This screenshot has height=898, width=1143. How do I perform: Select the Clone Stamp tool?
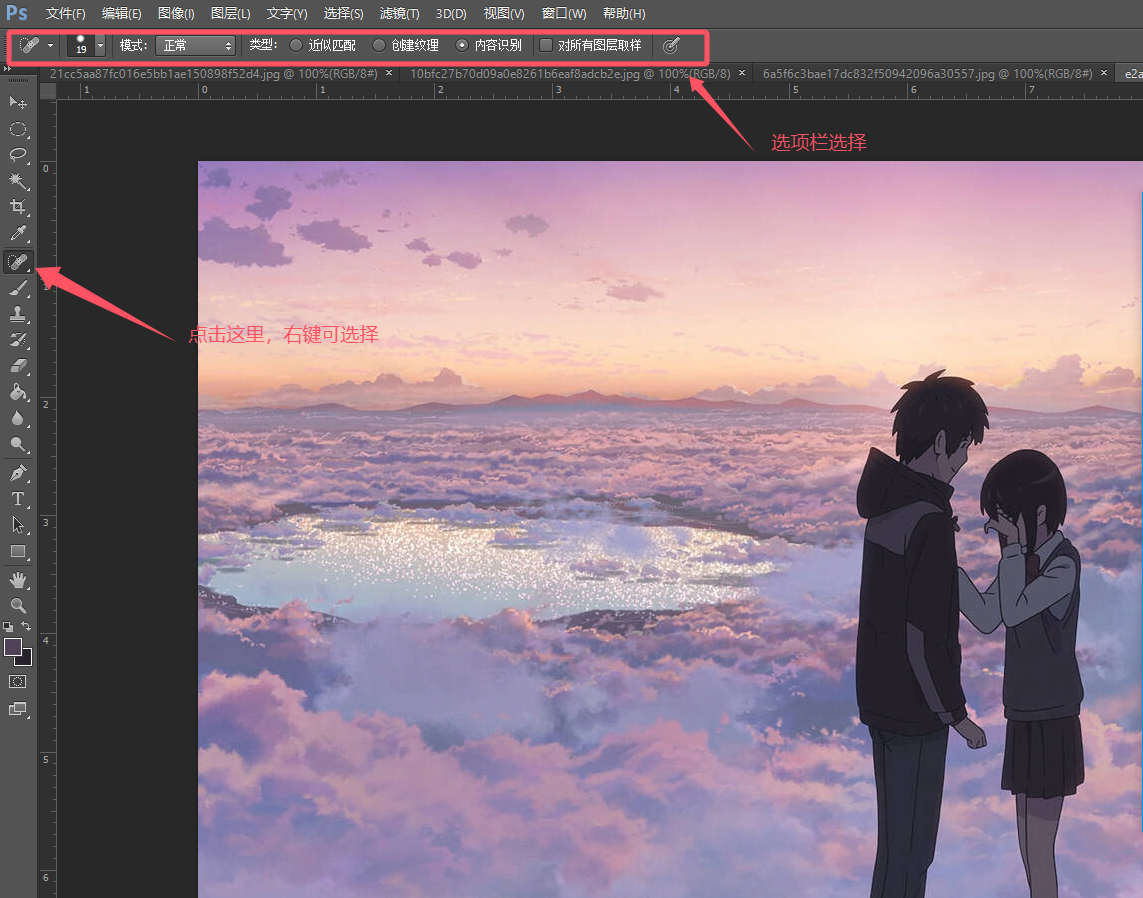[17, 314]
